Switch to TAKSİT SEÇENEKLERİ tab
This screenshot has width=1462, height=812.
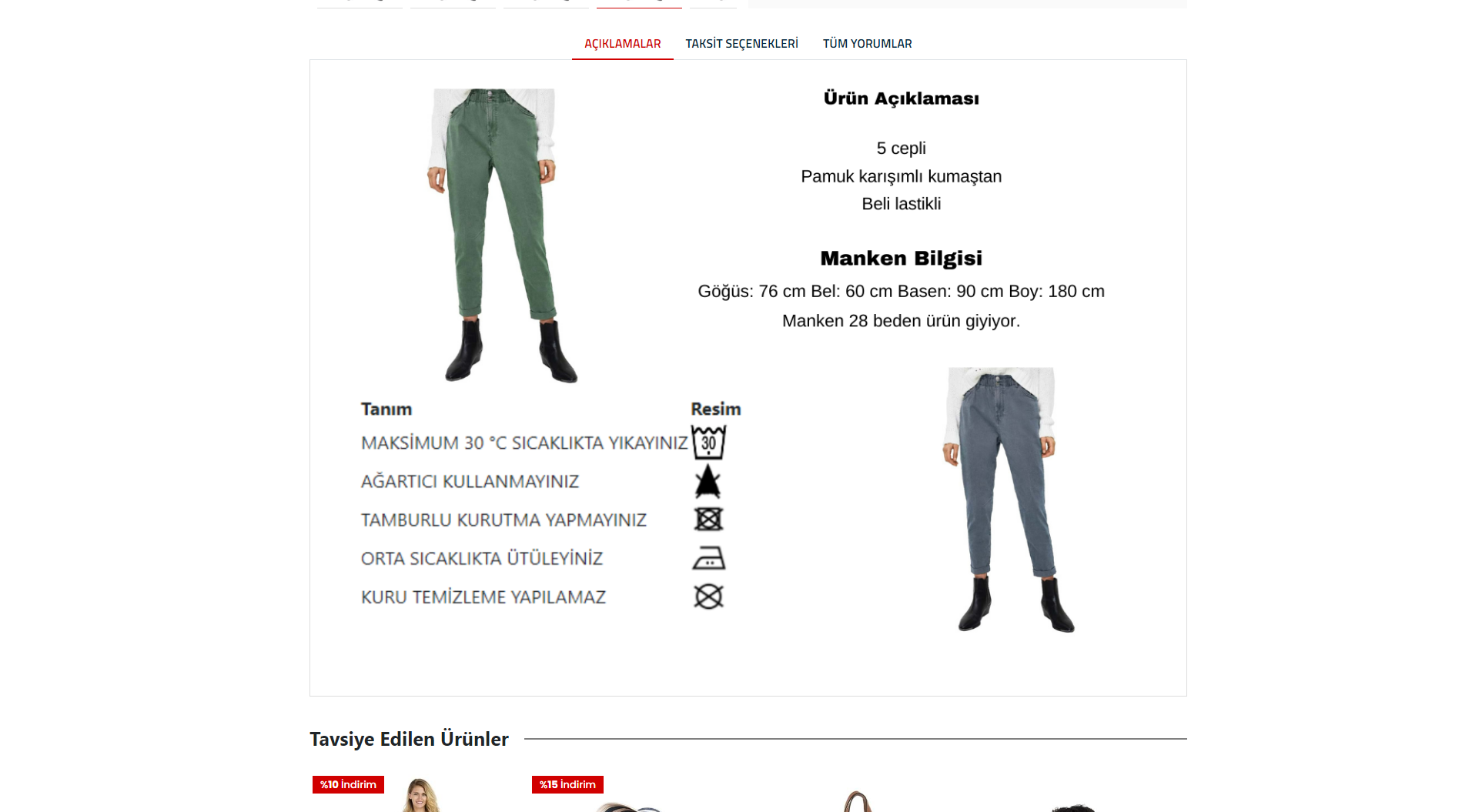click(741, 44)
